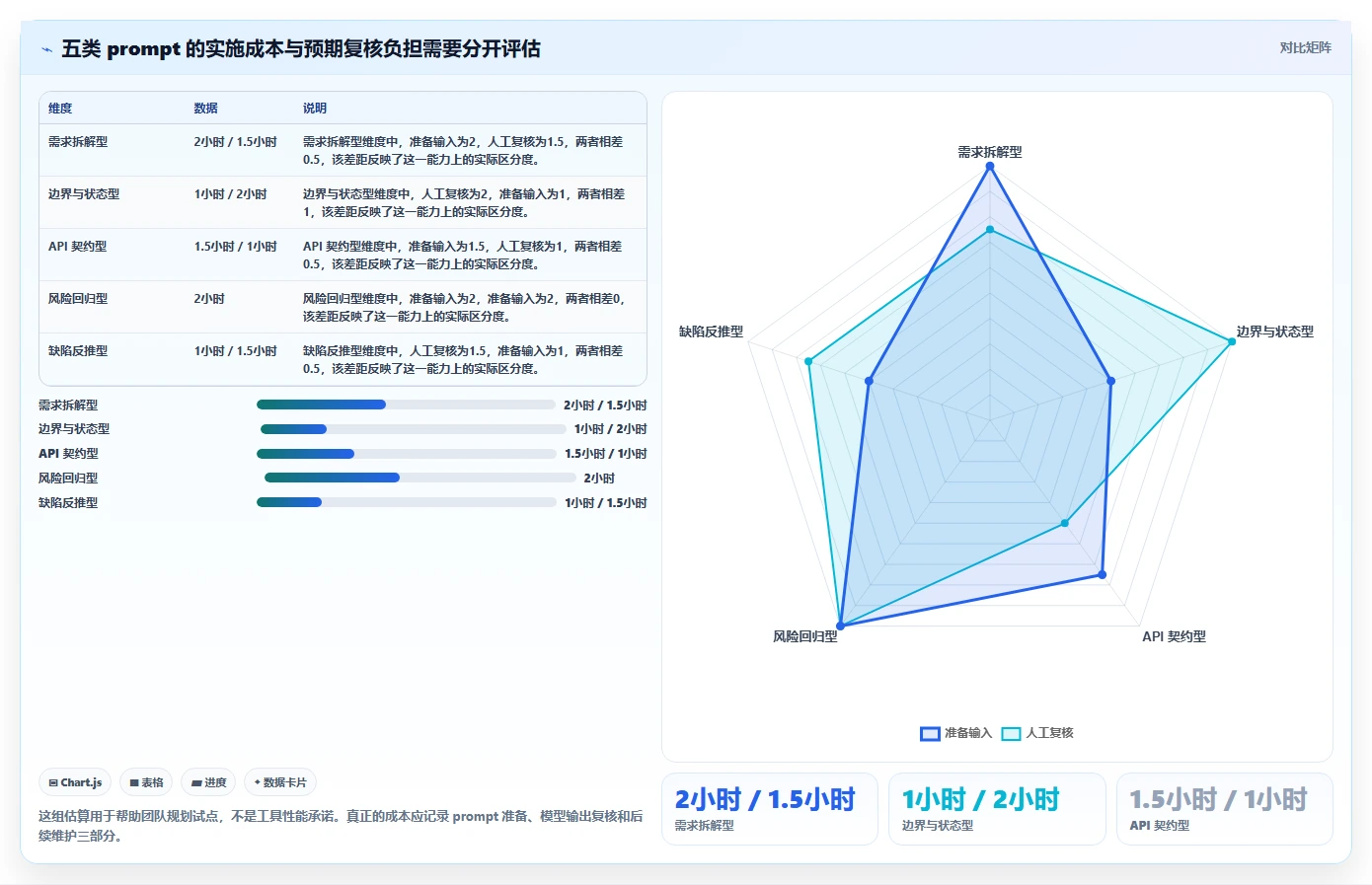Viewport: 1372px width, 885px height.
Task: Click the table description starting 需求拆解型维度中
Action: tap(463, 151)
